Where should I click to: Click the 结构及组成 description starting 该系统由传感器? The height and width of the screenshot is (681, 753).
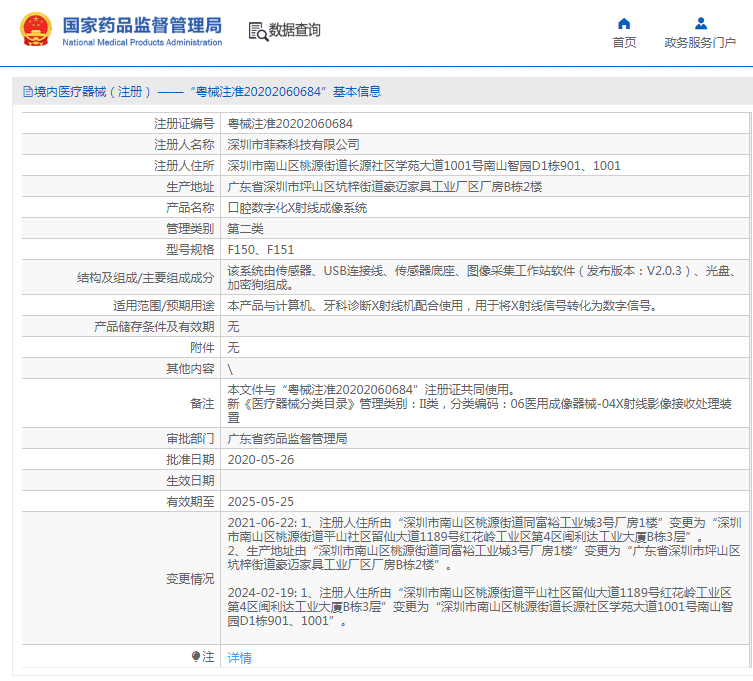coord(482,278)
